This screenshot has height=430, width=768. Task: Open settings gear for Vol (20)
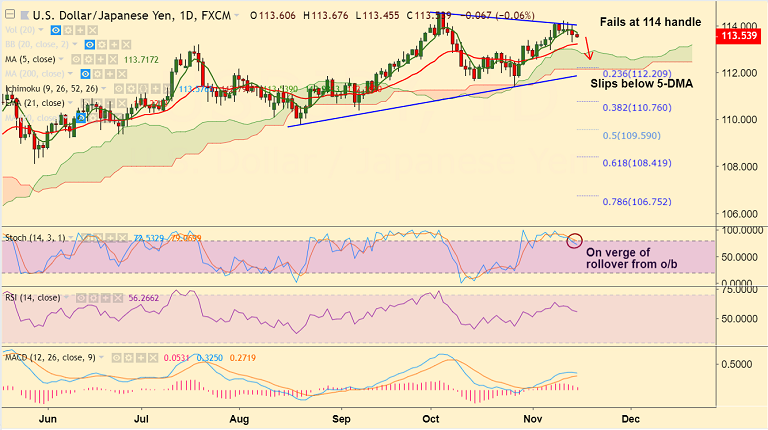pos(68,30)
